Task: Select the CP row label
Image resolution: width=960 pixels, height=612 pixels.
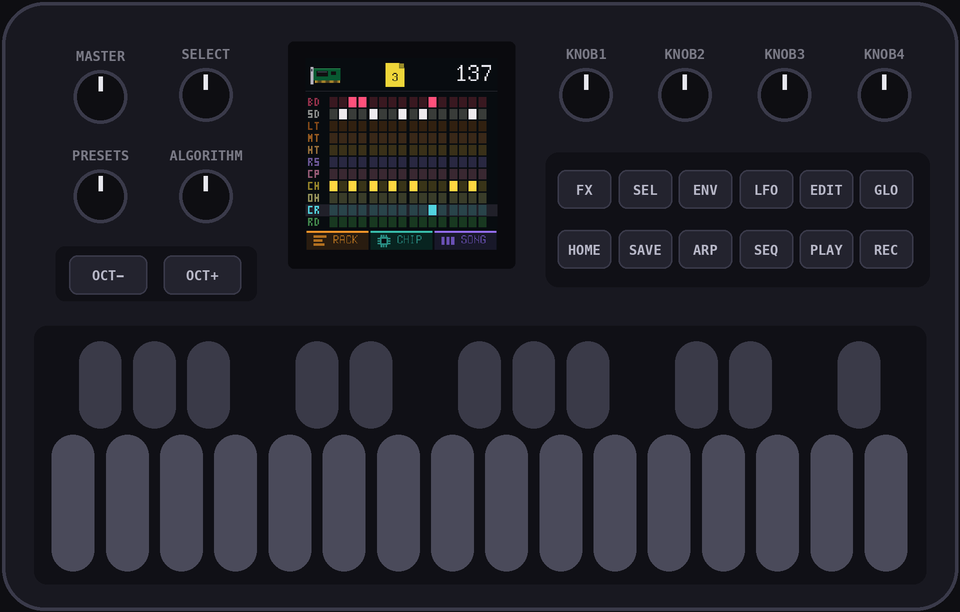Action: (x=313, y=174)
